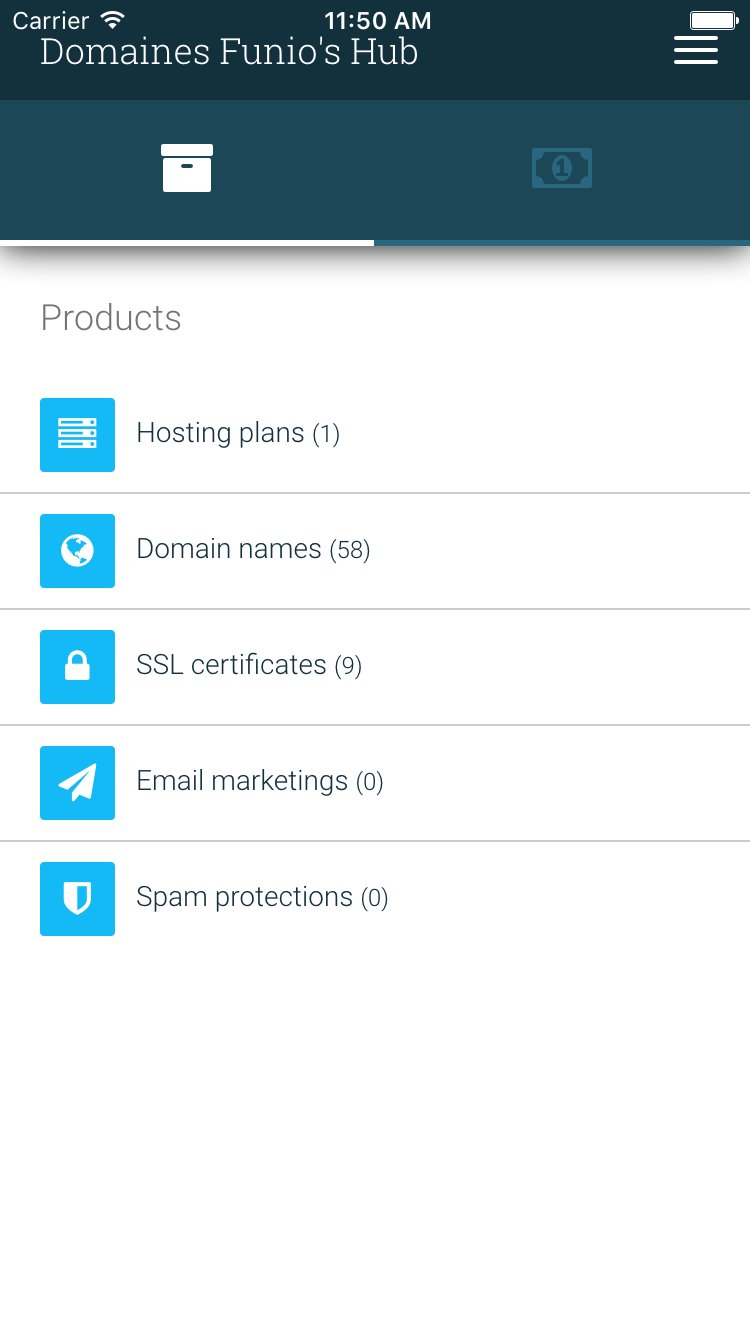This screenshot has width=750, height=1334.
Task: Tap the 11:50 AM clock
Action: (x=377, y=20)
